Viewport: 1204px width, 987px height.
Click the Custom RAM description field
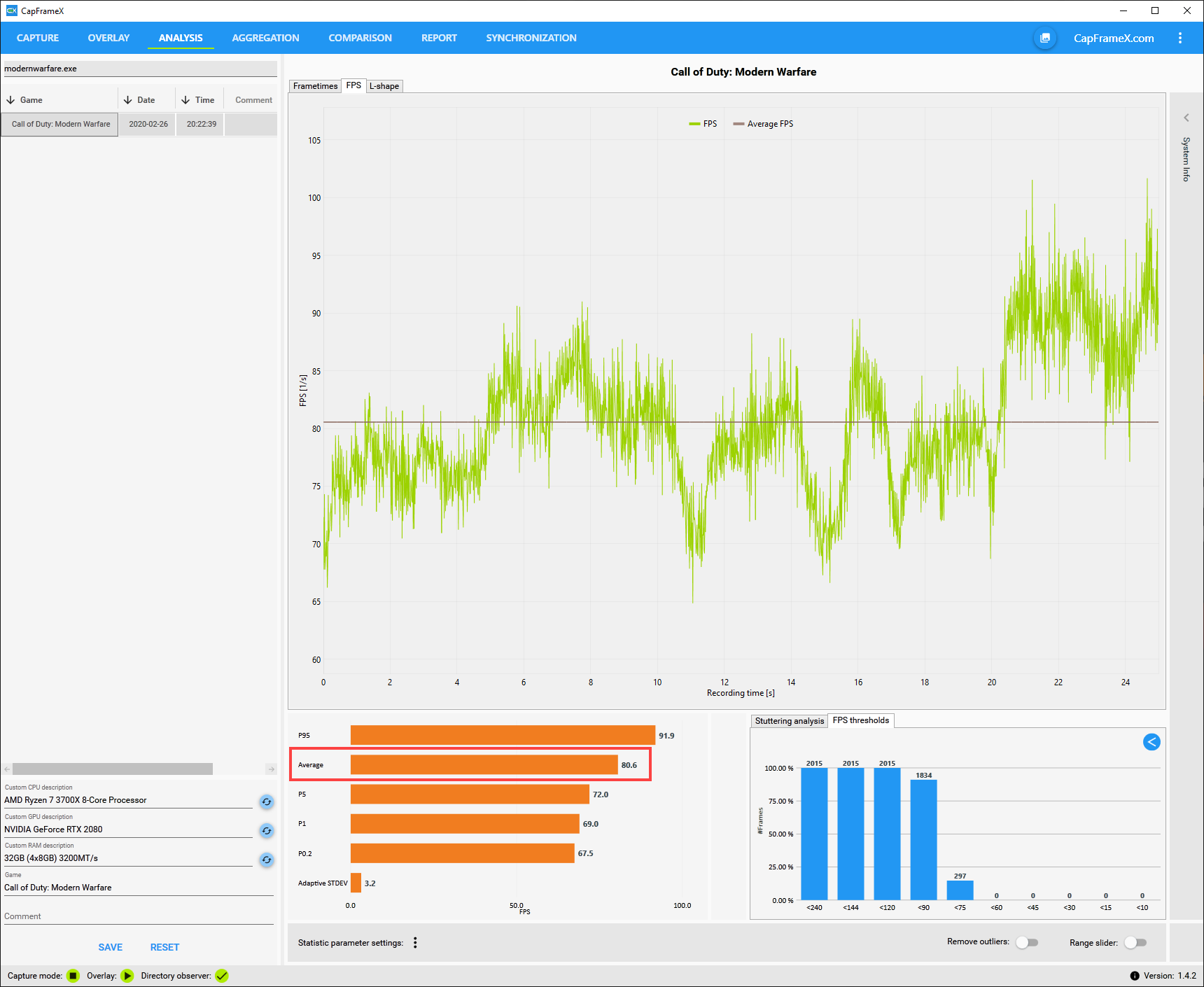point(128,858)
